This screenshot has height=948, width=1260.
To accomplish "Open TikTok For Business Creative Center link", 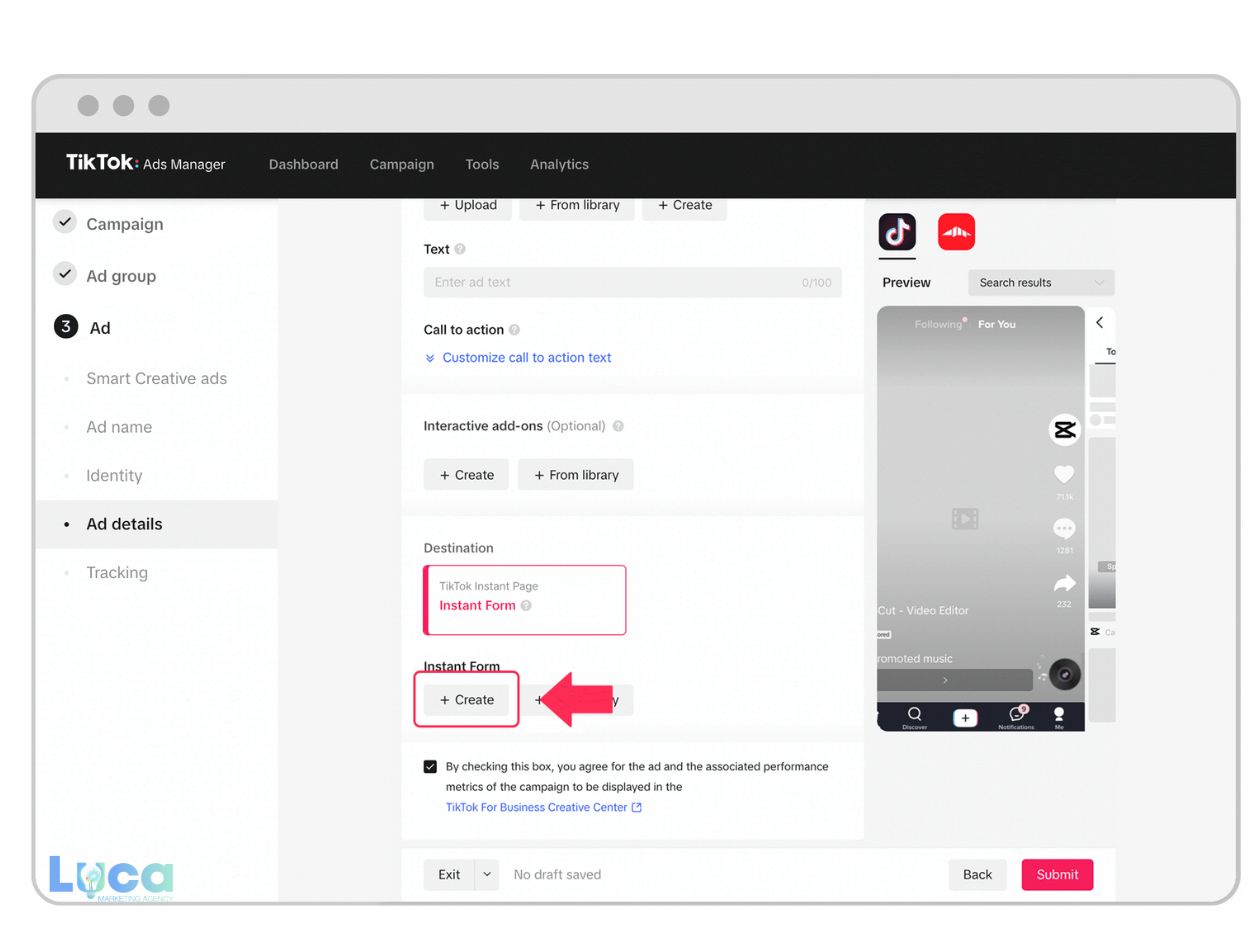I will 543,807.
